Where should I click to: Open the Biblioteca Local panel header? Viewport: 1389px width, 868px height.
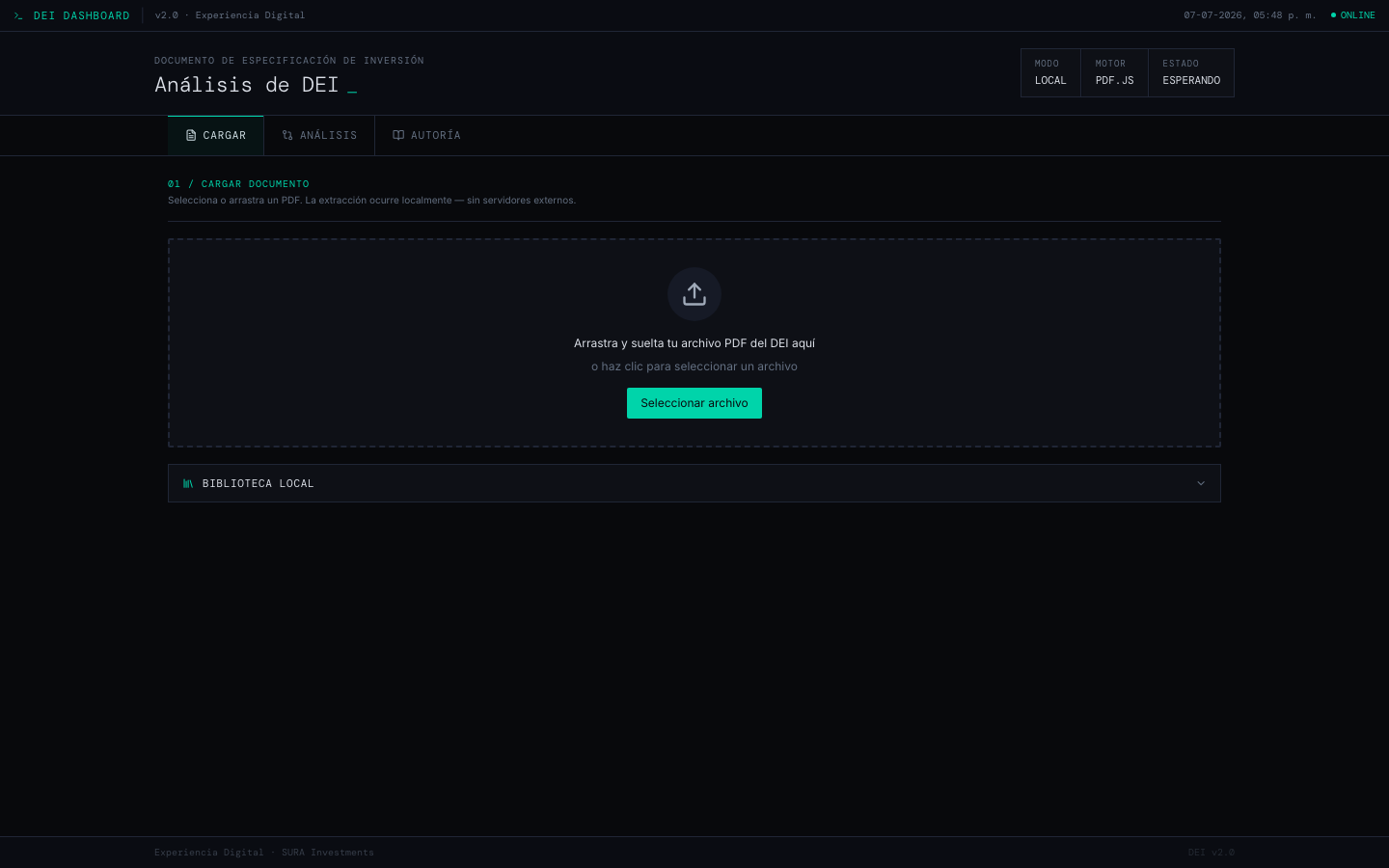694,483
